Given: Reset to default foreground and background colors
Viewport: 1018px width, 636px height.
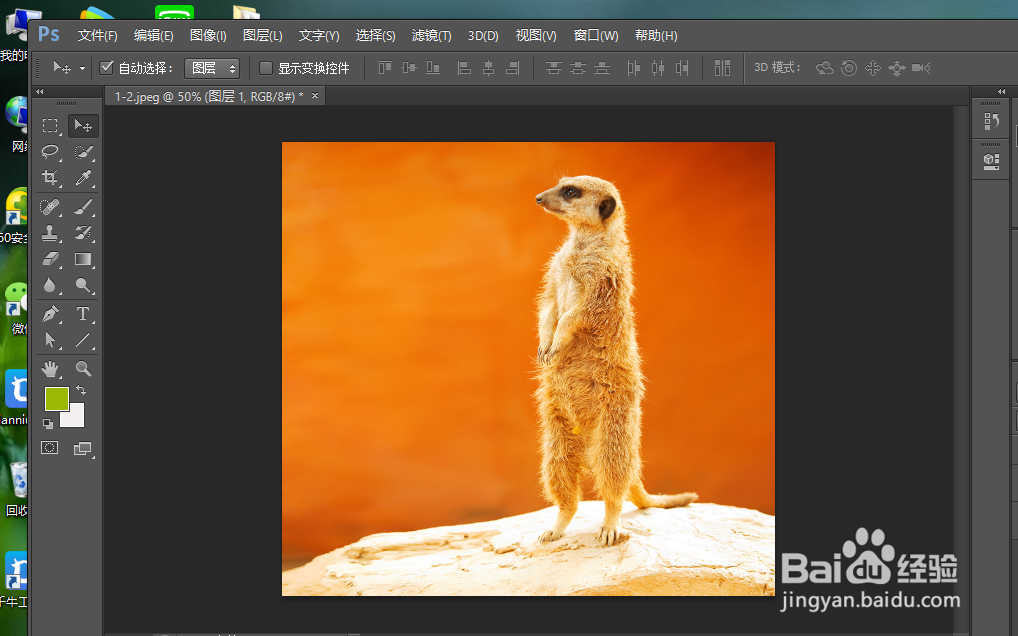Looking at the screenshot, I should point(48,424).
